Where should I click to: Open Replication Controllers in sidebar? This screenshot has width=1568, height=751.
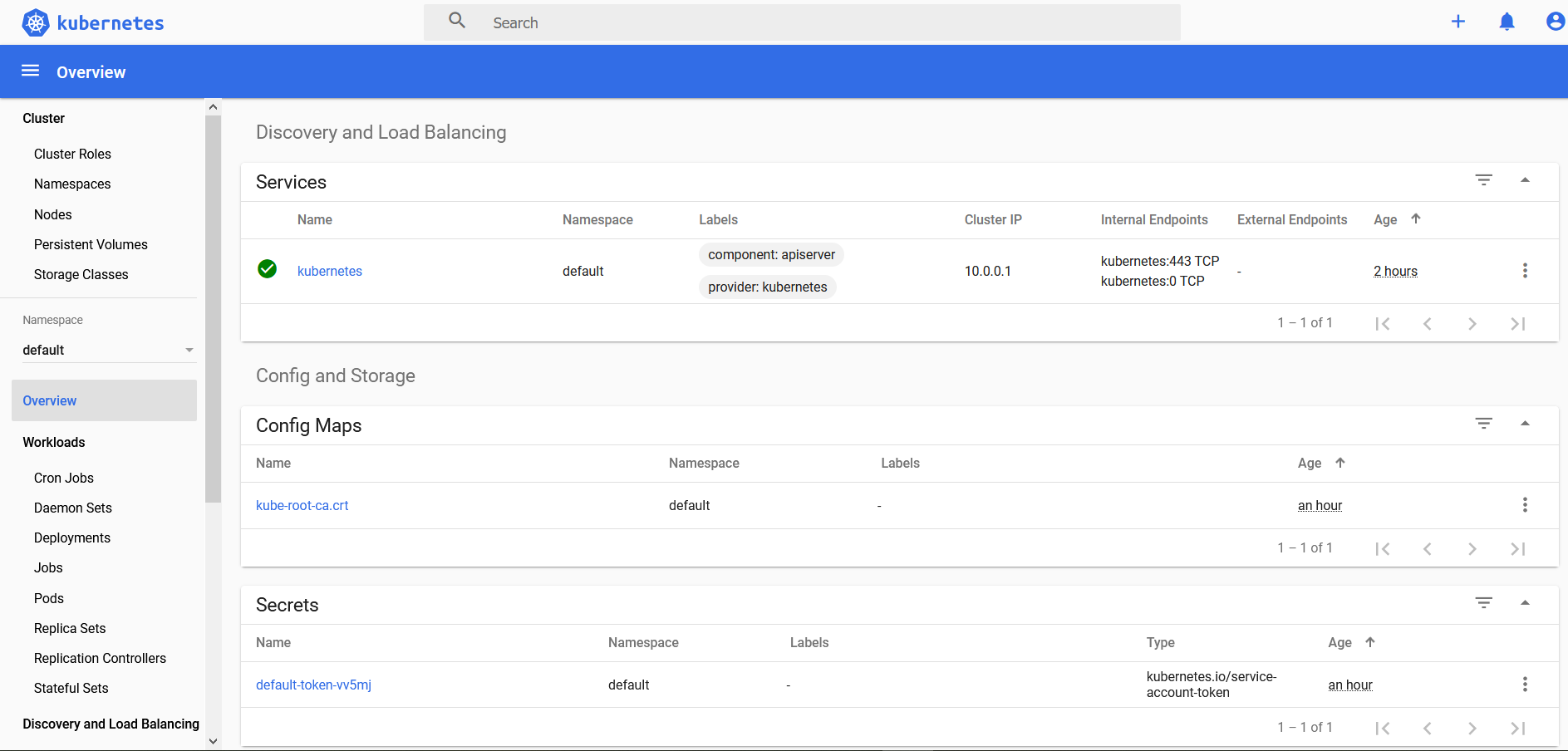(100, 658)
